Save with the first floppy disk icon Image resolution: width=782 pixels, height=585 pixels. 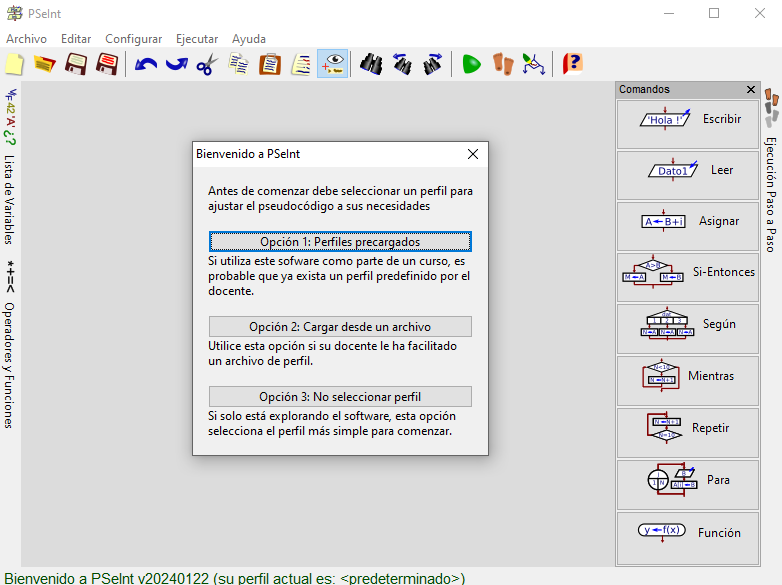tap(76, 64)
